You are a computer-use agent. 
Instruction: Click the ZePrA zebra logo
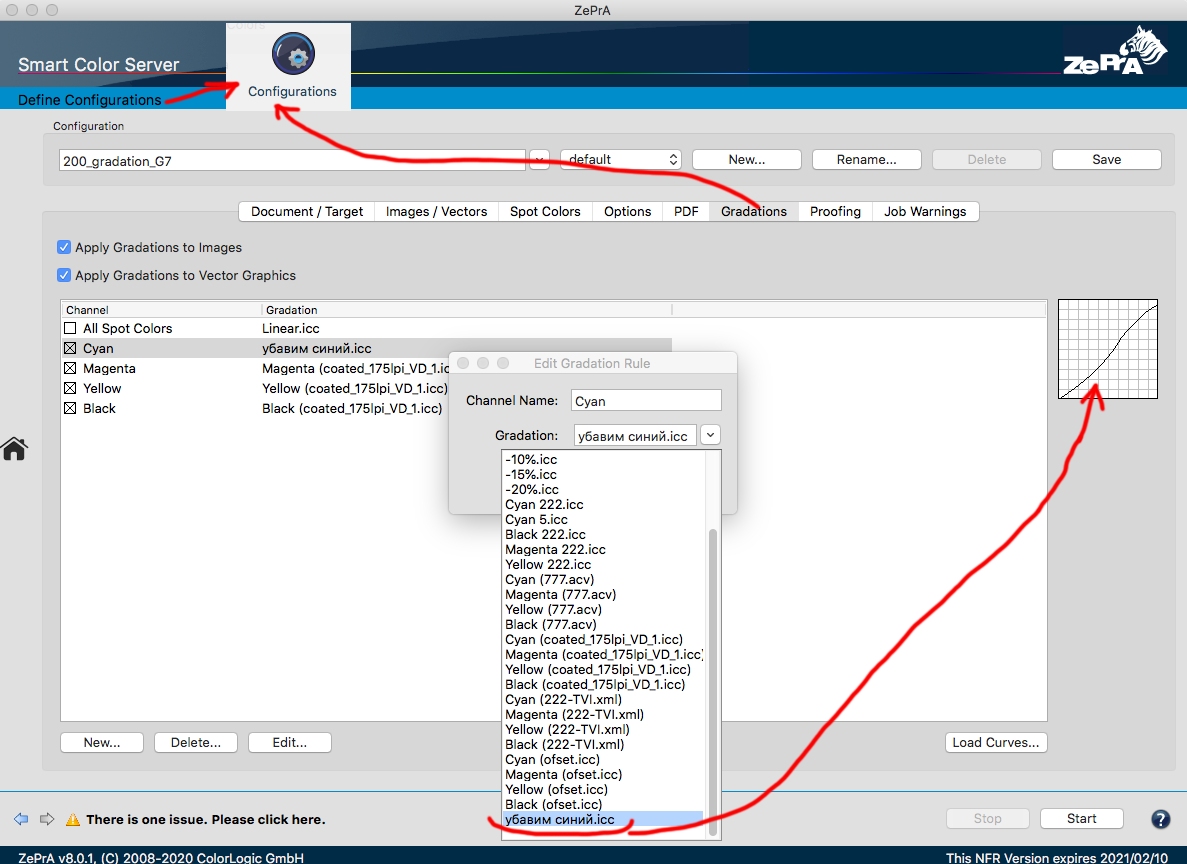1115,51
